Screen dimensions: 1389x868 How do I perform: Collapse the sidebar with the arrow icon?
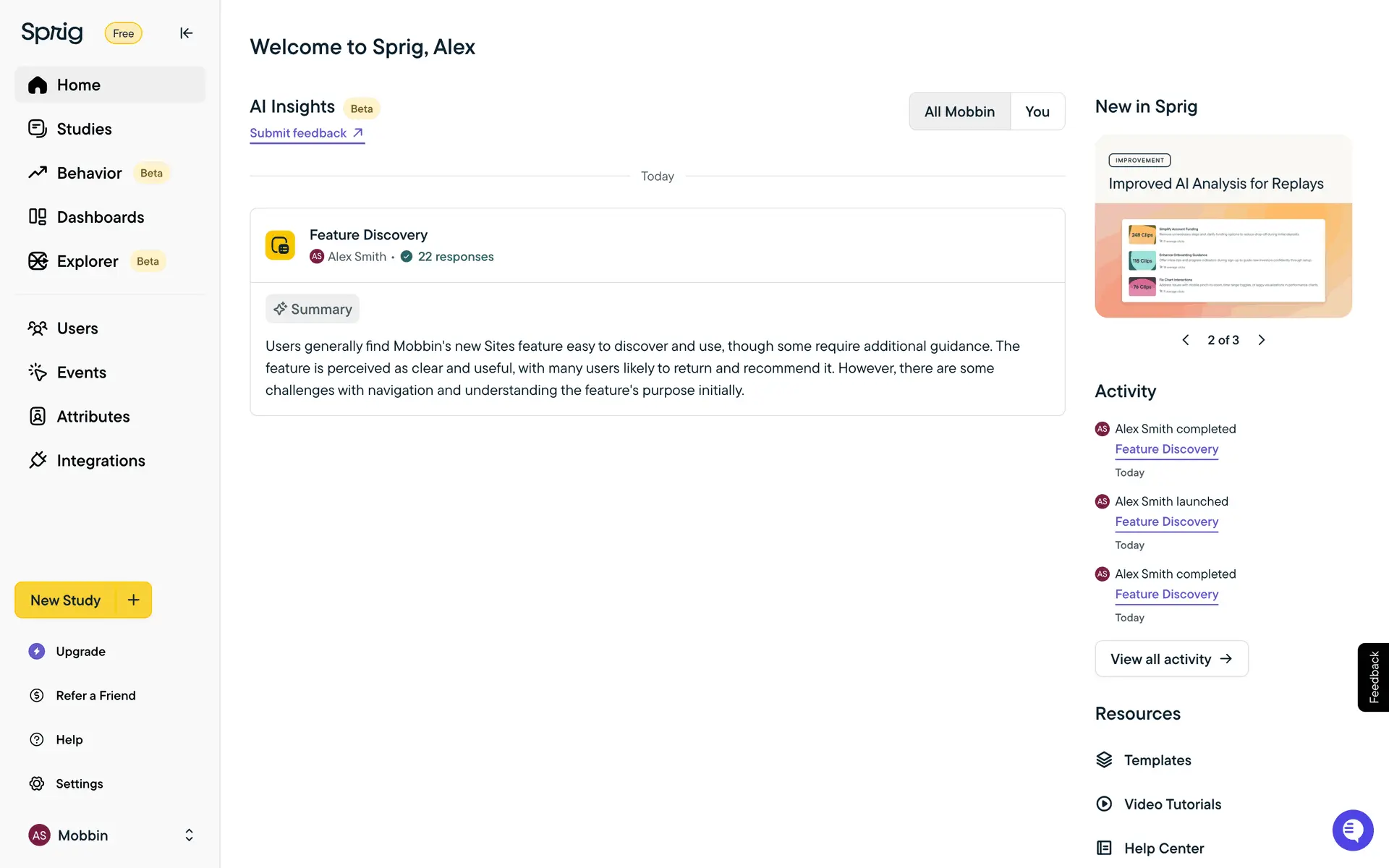[186, 33]
